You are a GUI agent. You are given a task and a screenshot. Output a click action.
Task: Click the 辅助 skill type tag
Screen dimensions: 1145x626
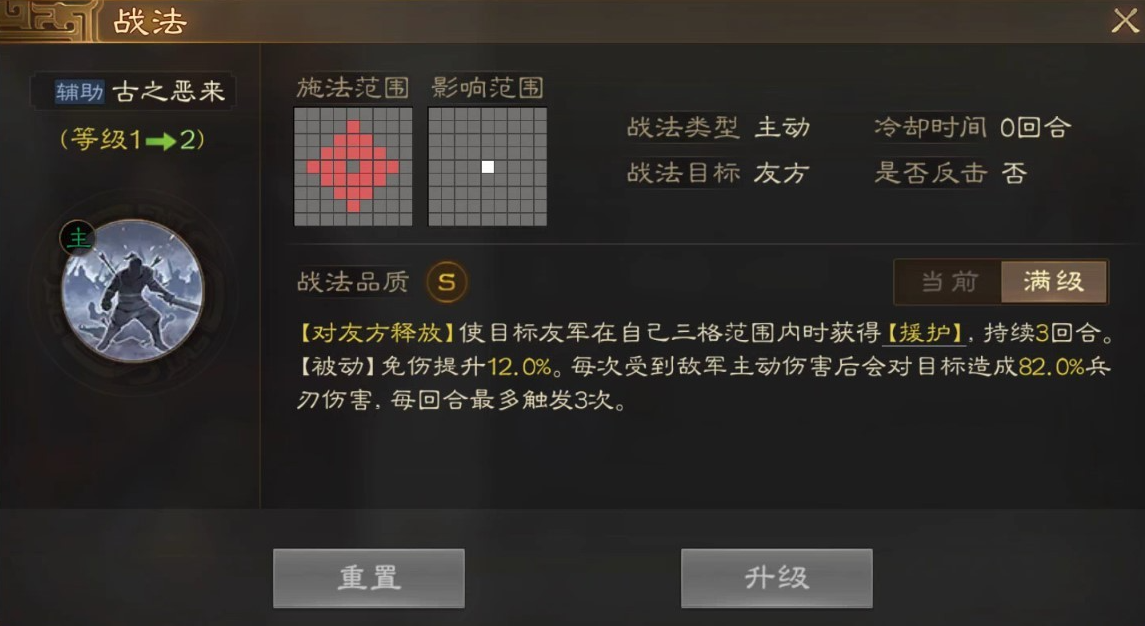[x=79, y=91]
